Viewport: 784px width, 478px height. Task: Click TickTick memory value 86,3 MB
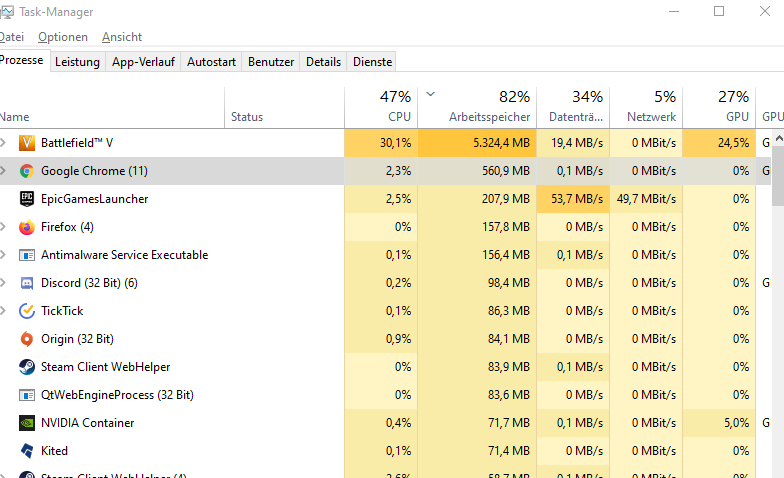coord(478,311)
